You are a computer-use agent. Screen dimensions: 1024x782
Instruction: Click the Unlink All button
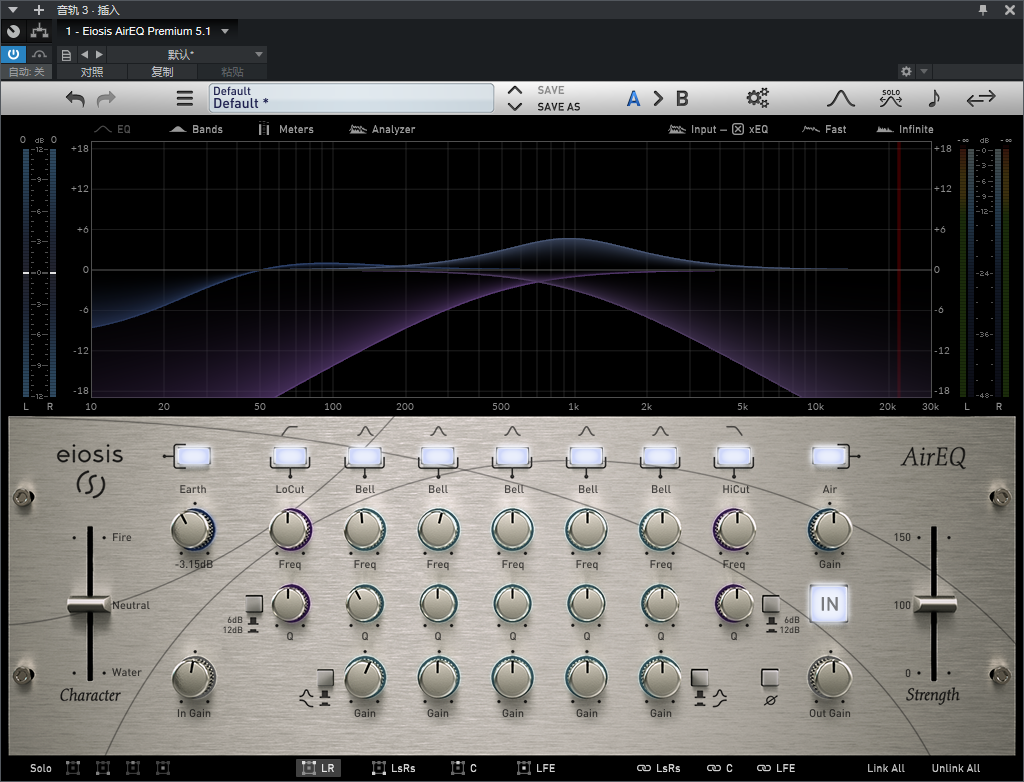pyautogui.click(x=955, y=768)
